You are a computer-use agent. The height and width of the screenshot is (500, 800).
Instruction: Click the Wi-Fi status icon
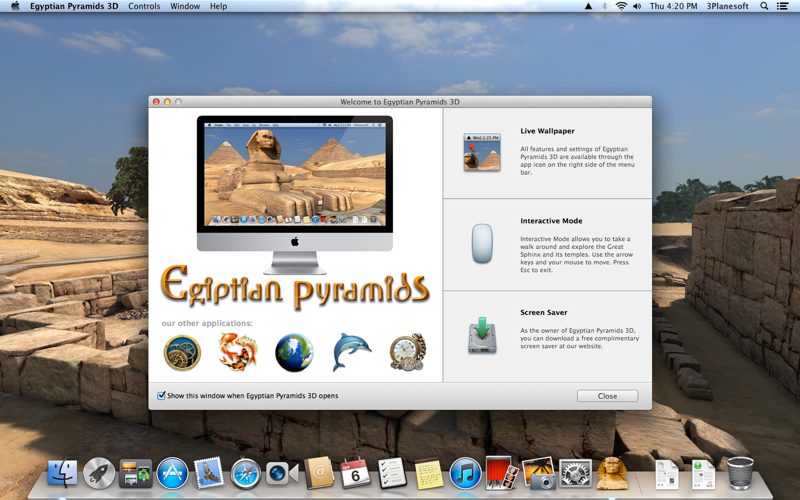[621, 6]
